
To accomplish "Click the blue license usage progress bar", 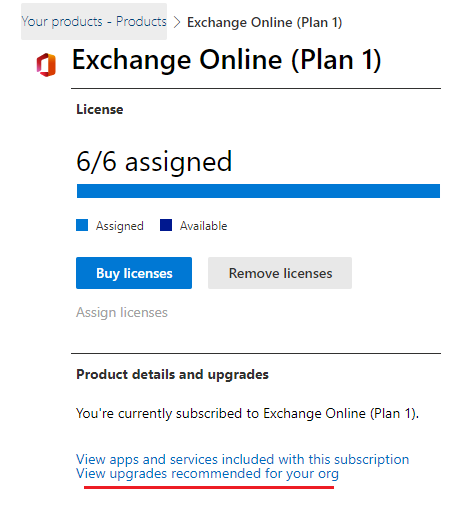I will (258, 191).
